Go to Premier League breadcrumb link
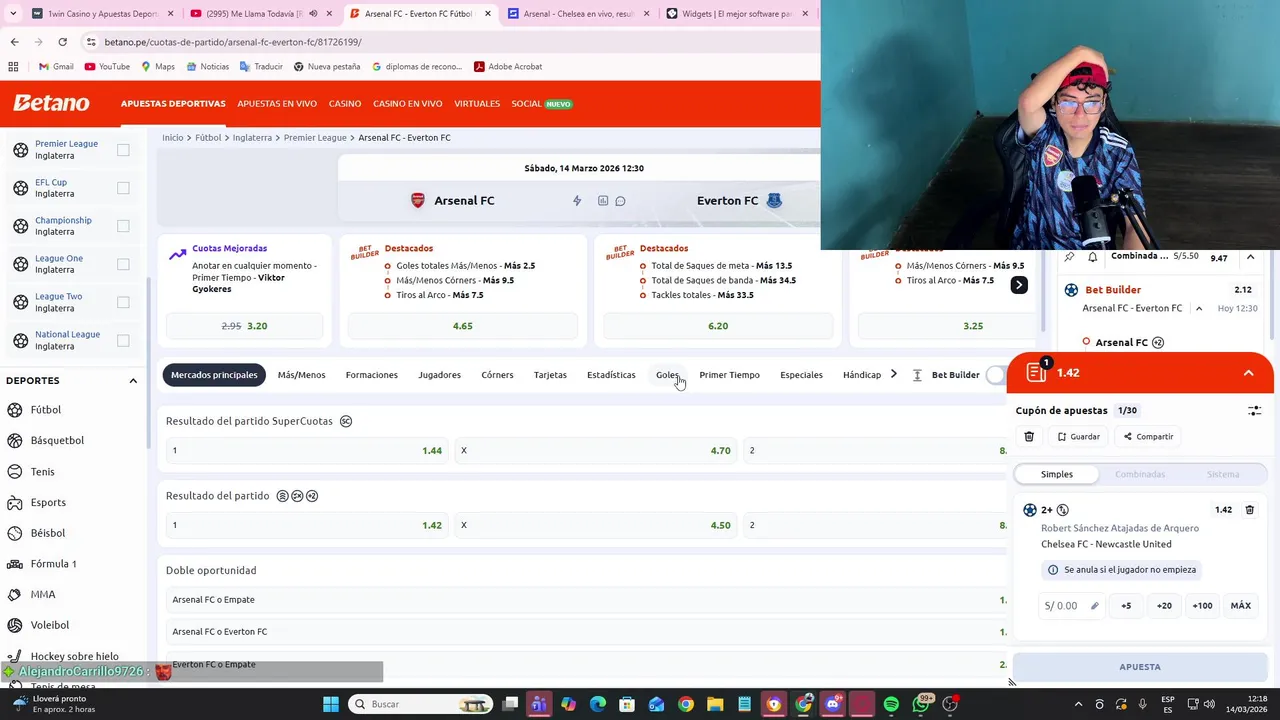The image size is (1280, 720). click(315, 138)
